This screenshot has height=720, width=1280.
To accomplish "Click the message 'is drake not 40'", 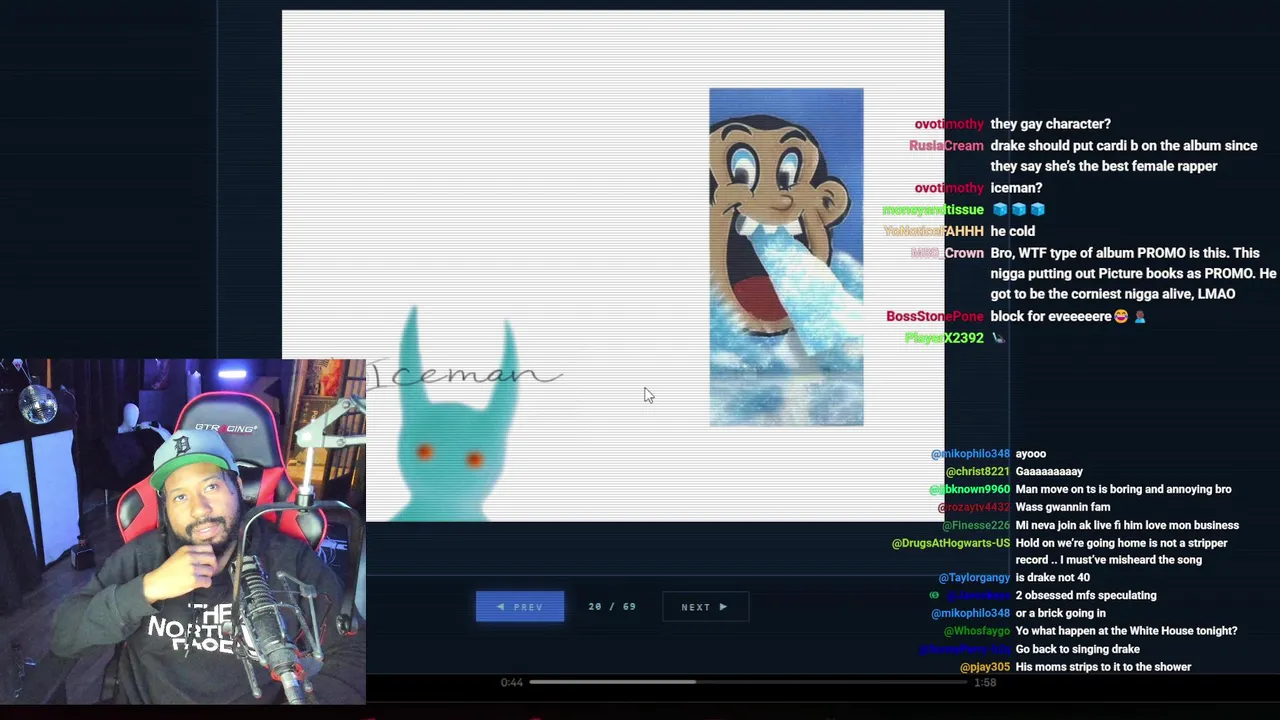I will pyautogui.click(x=1052, y=578).
